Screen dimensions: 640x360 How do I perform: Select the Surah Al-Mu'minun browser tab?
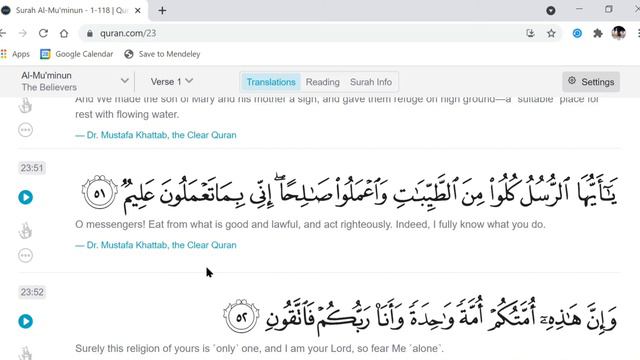[x=73, y=11]
